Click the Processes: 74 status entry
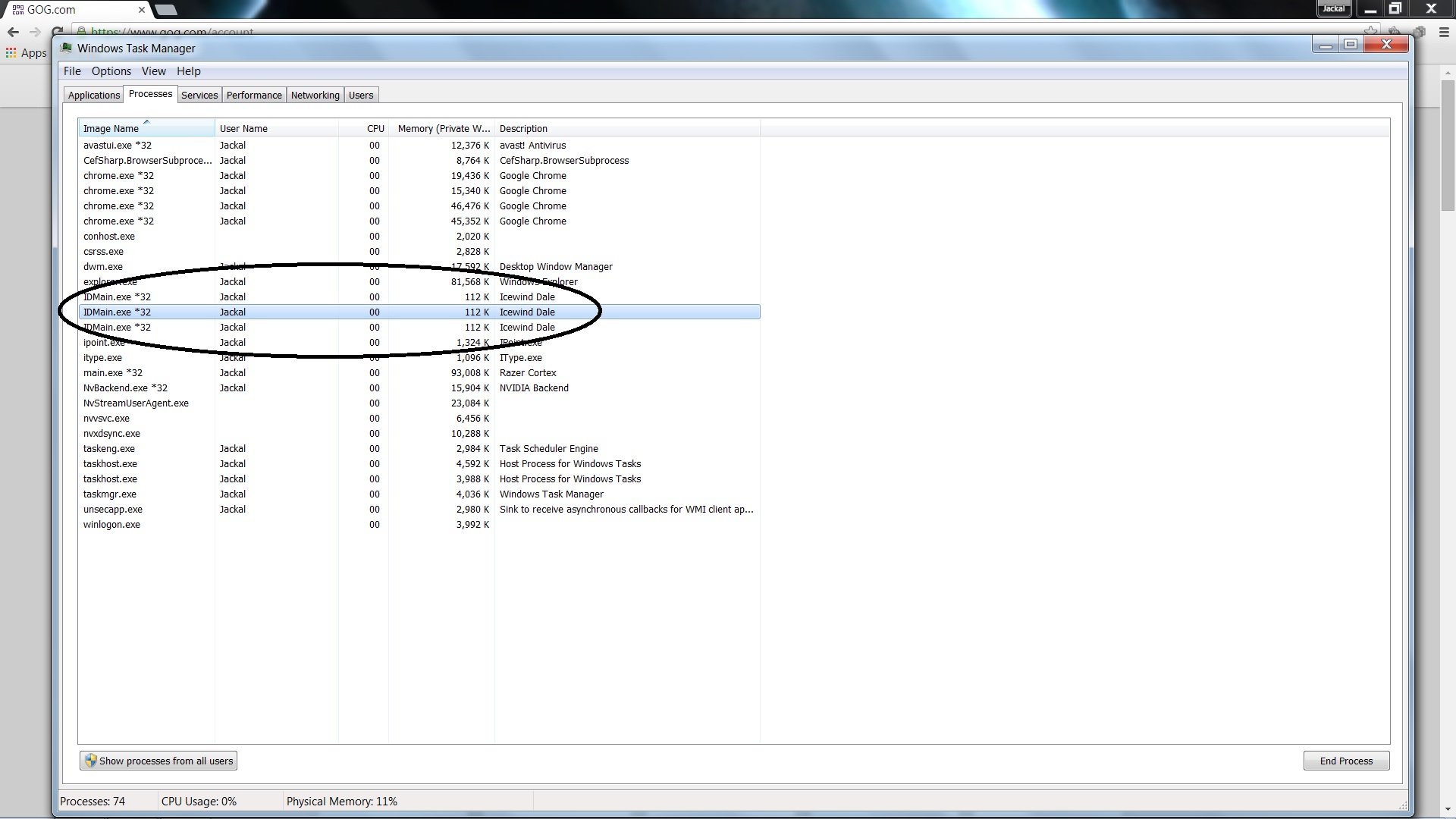Screen dimensions: 1456x819 (93, 802)
